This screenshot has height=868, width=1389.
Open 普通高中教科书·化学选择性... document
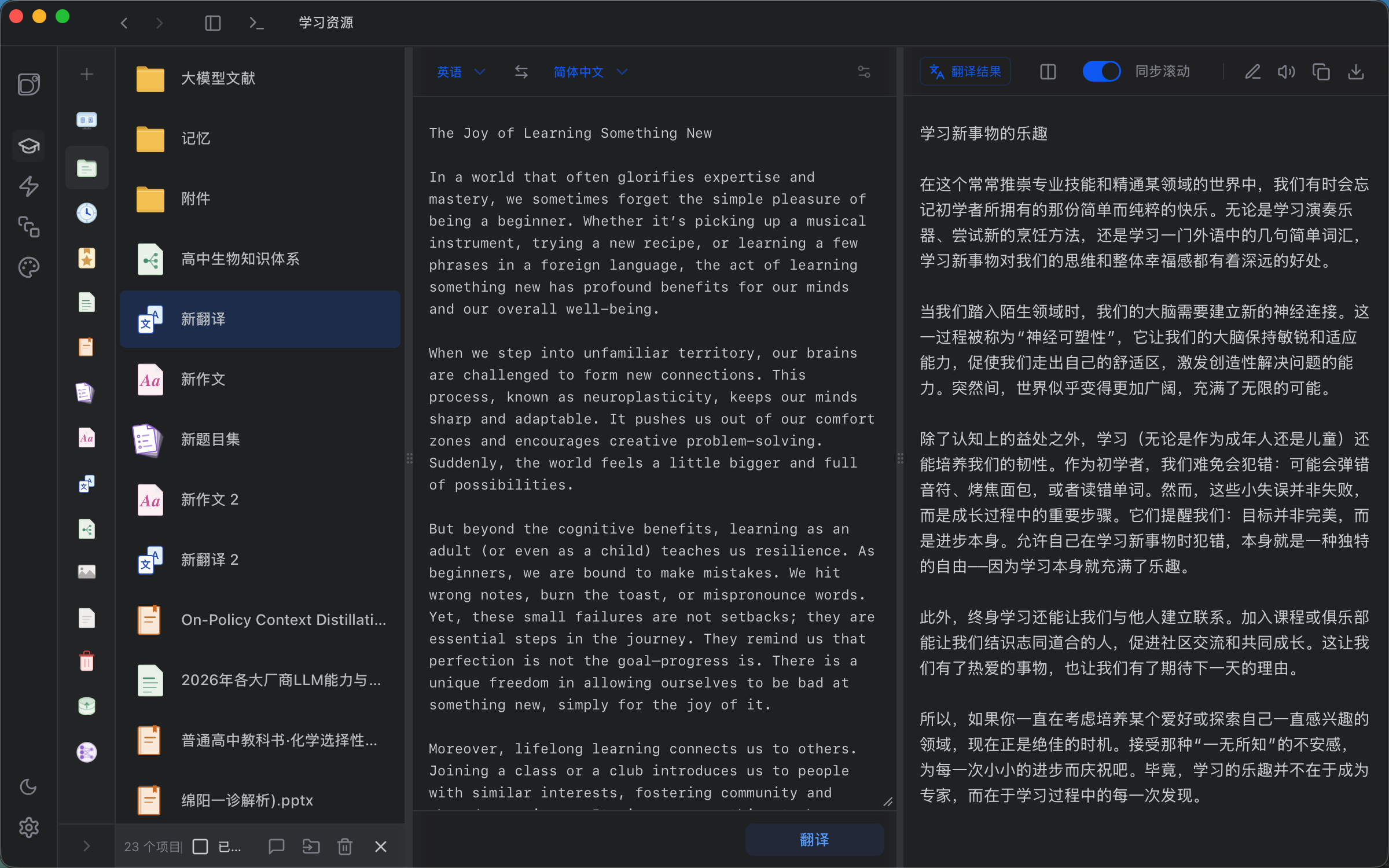point(260,740)
